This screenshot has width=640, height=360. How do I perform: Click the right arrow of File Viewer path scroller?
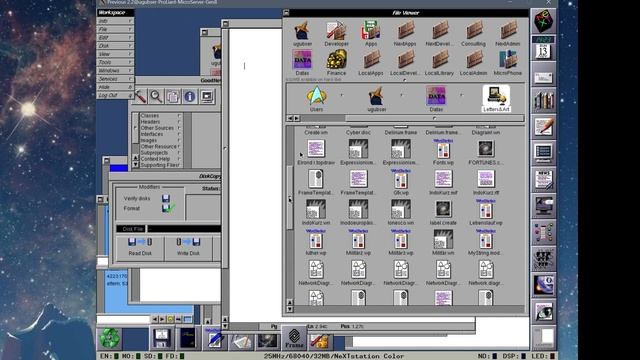pos(297,118)
